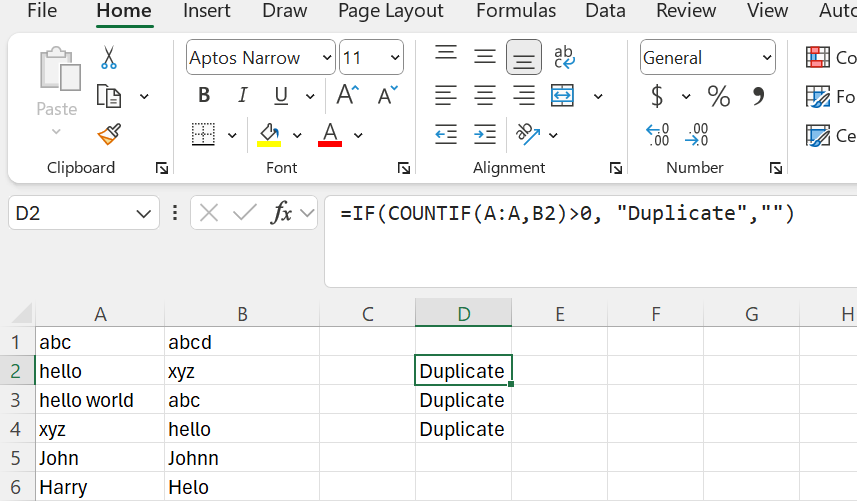Image resolution: width=857 pixels, height=501 pixels.
Task: Click Merge and Center icon
Action: [562, 96]
